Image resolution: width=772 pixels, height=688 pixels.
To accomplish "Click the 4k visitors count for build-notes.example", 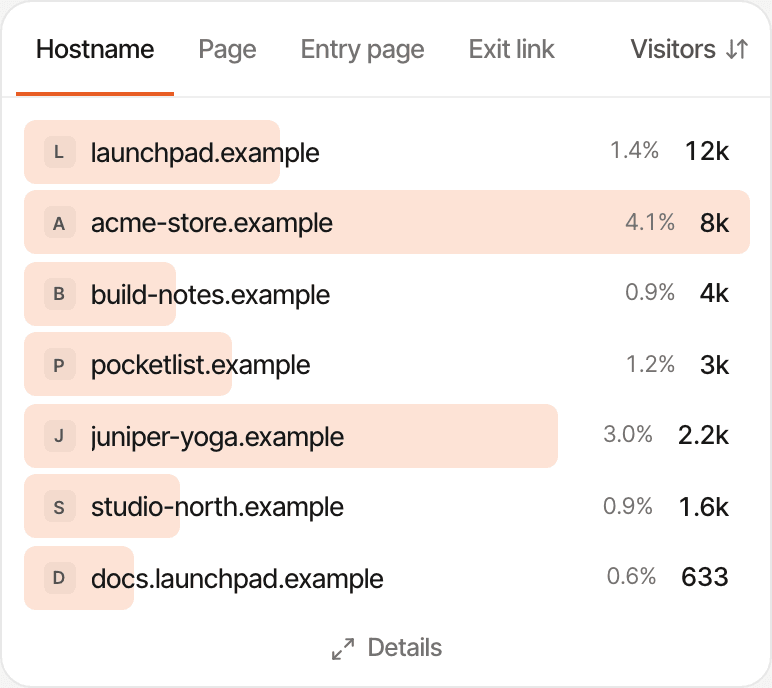I will (x=714, y=293).
